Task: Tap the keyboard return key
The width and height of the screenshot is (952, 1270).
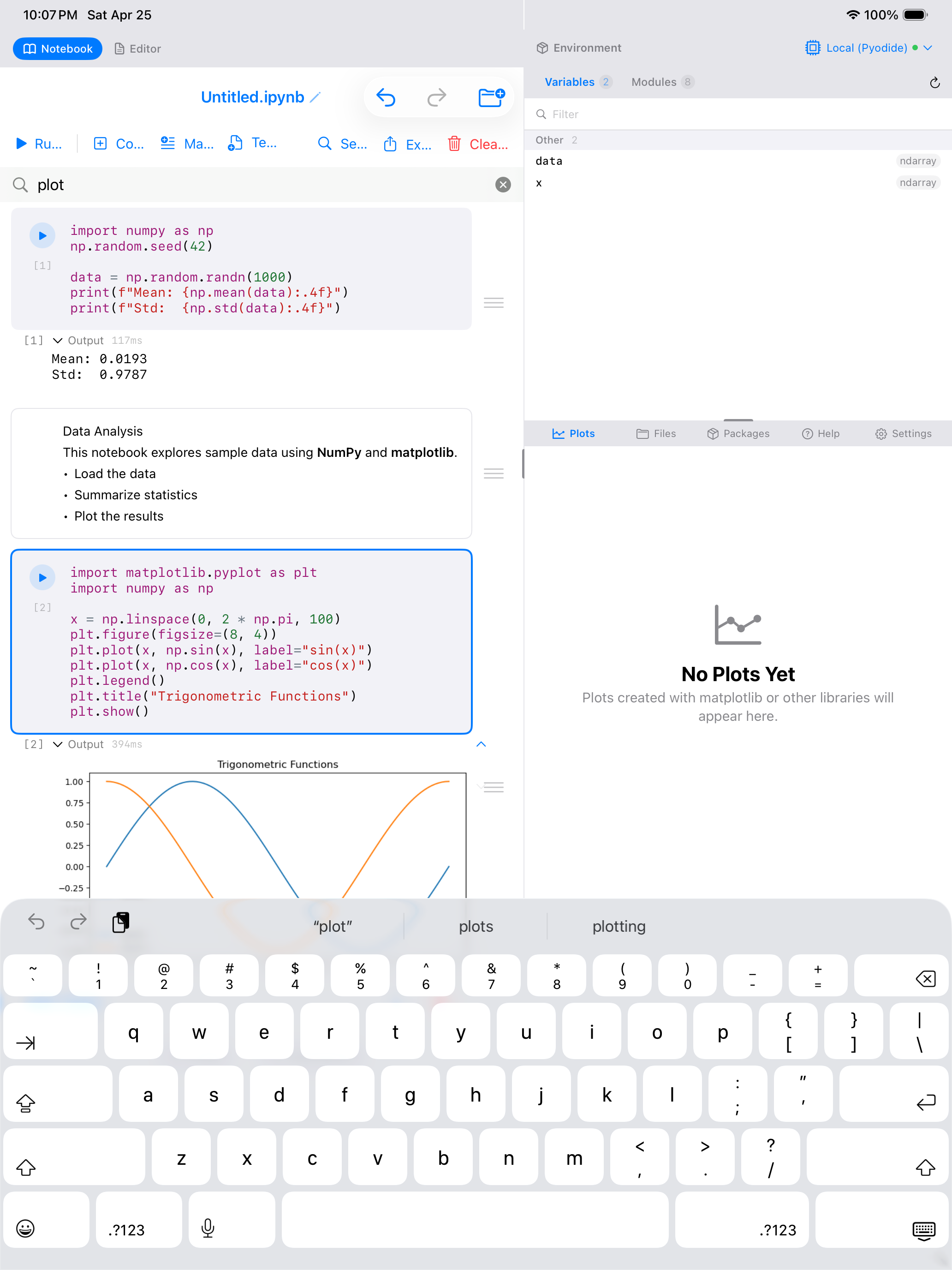Action: click(x=894, y=1094)
